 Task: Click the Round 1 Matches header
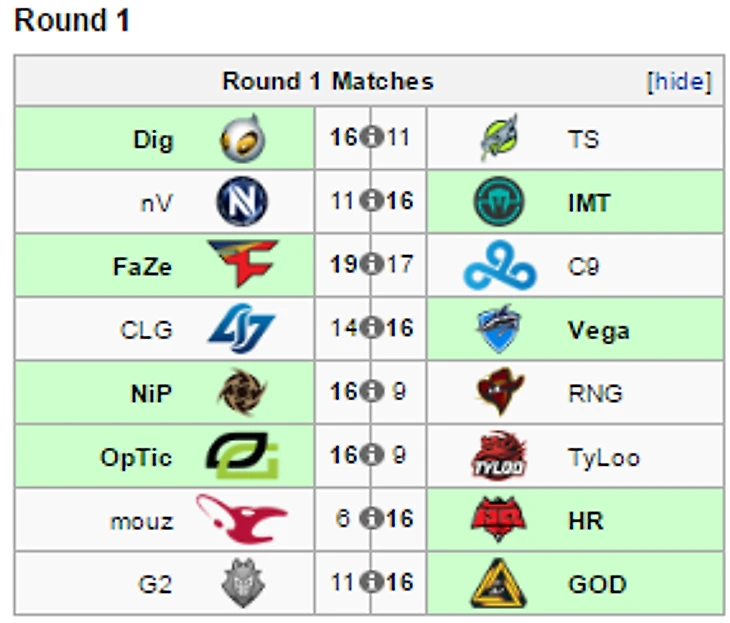click(x=327, y=82)
